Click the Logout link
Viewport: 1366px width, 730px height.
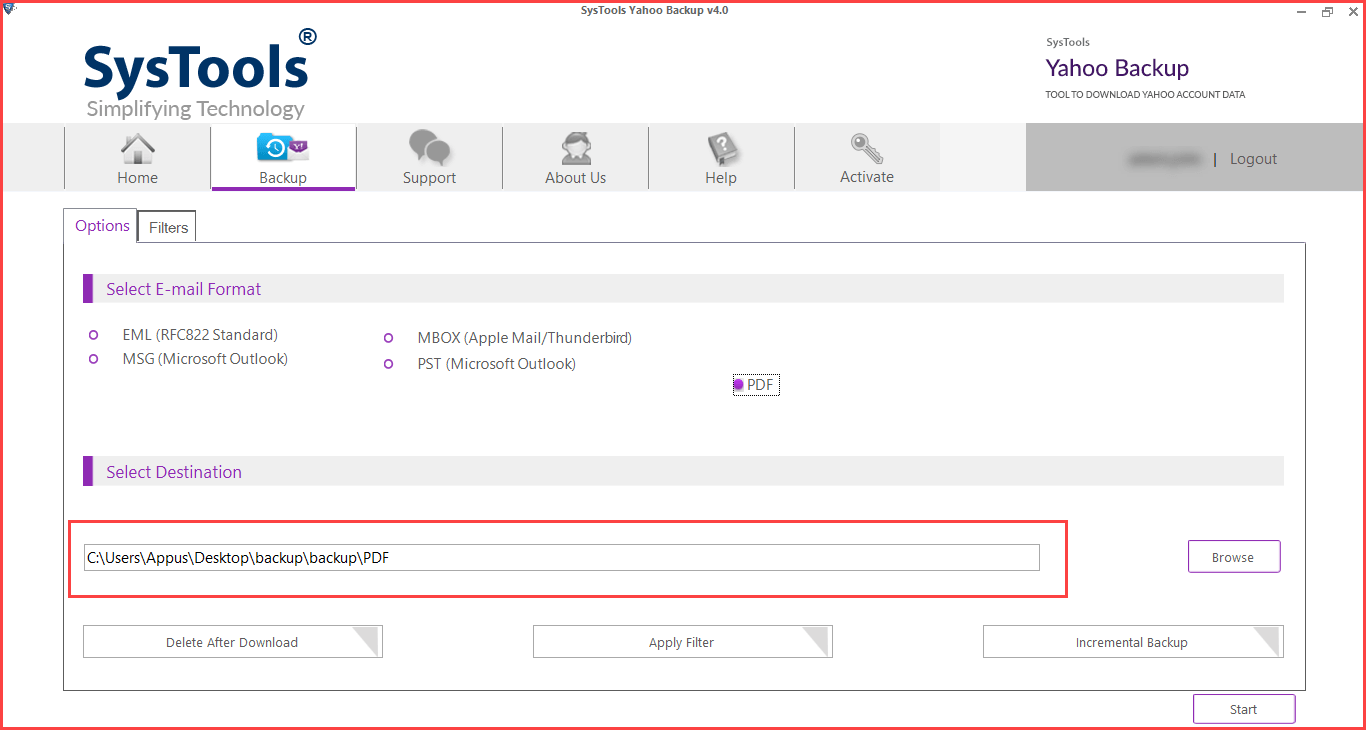coord(1253,159)
